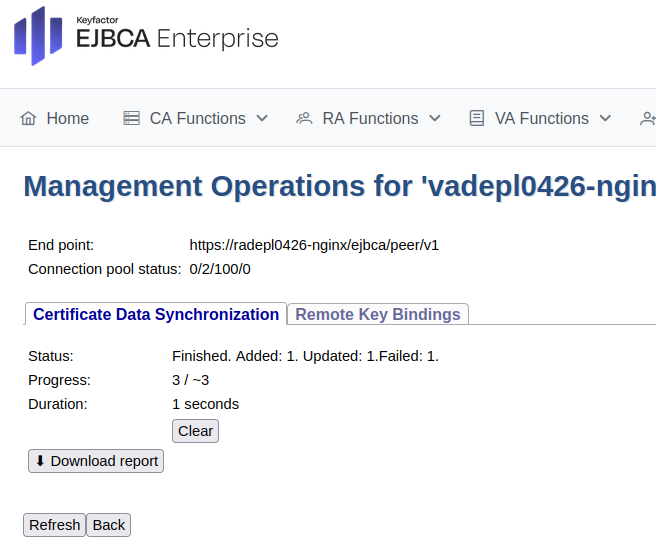Click the VA Functions document icon
656x556 pixels.
[476, 118]
